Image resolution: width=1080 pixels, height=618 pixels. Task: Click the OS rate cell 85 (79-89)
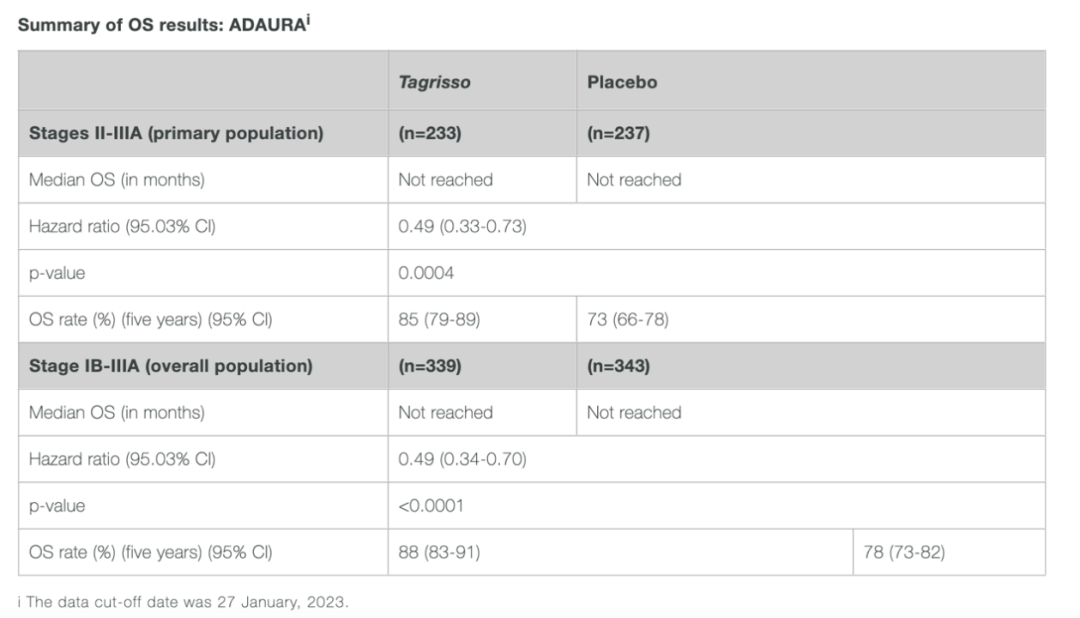[x=439, y=320]
